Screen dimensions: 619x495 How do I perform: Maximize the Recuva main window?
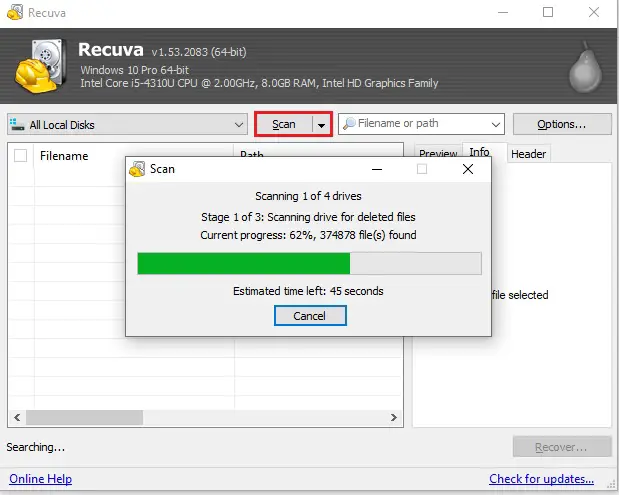[x=548, y=12]
